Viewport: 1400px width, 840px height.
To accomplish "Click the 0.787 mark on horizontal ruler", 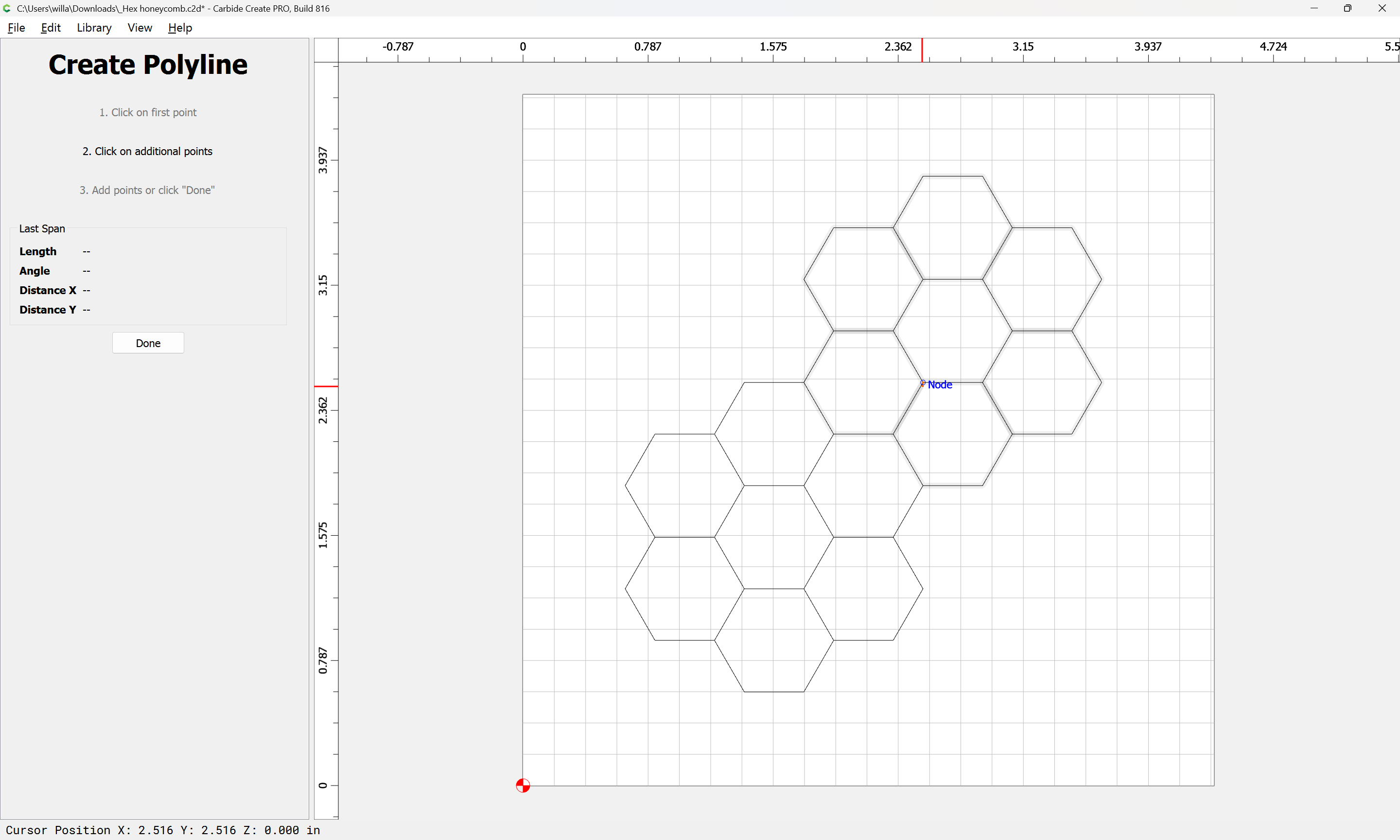I will tap(647, 46).
